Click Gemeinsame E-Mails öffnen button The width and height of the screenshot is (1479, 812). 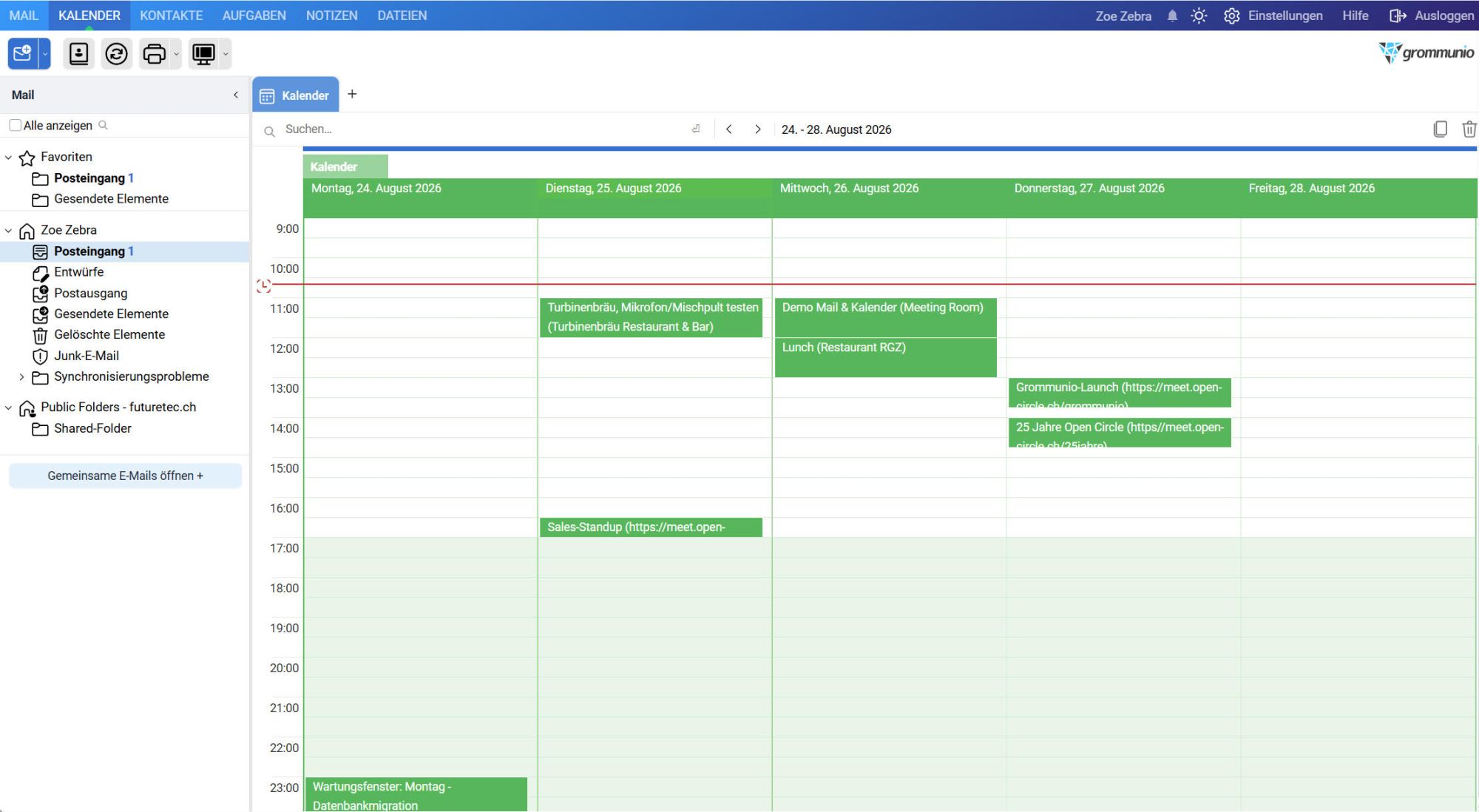(x=125, y=476)
